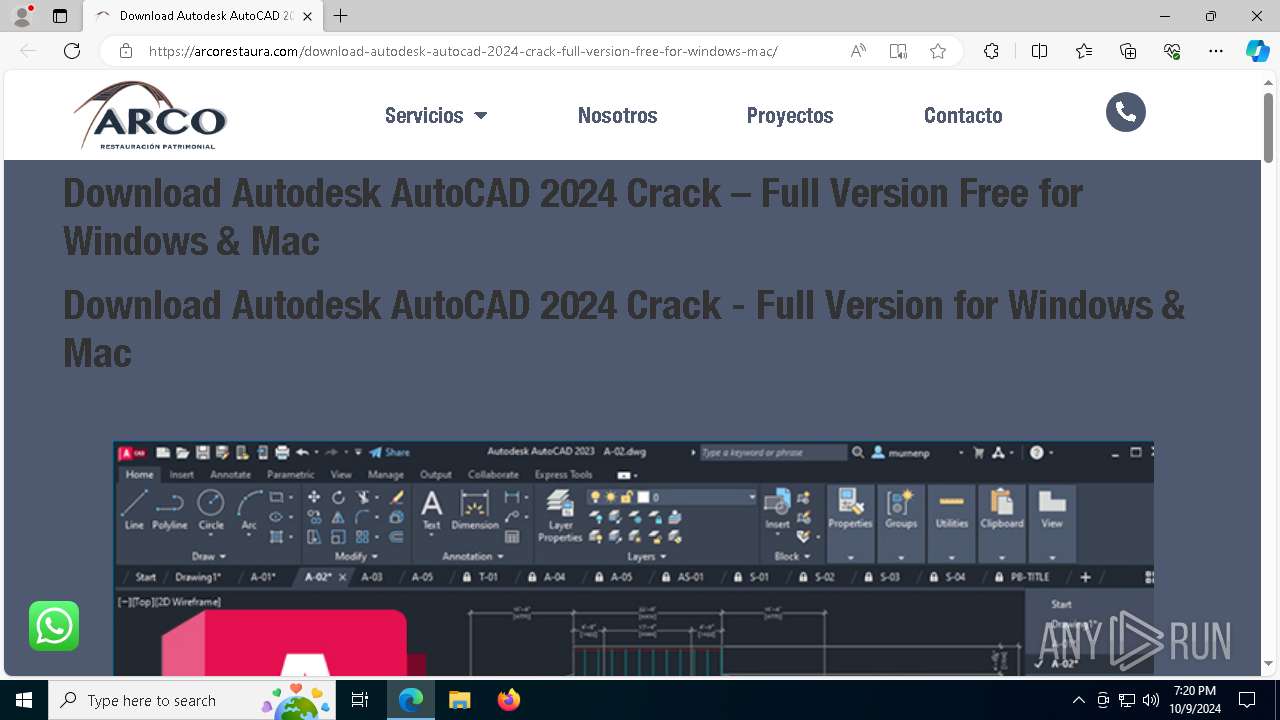The image size is (1280, 720).
Task: Open the WhatsApp chat button
Action: click(x=54, y=626)
